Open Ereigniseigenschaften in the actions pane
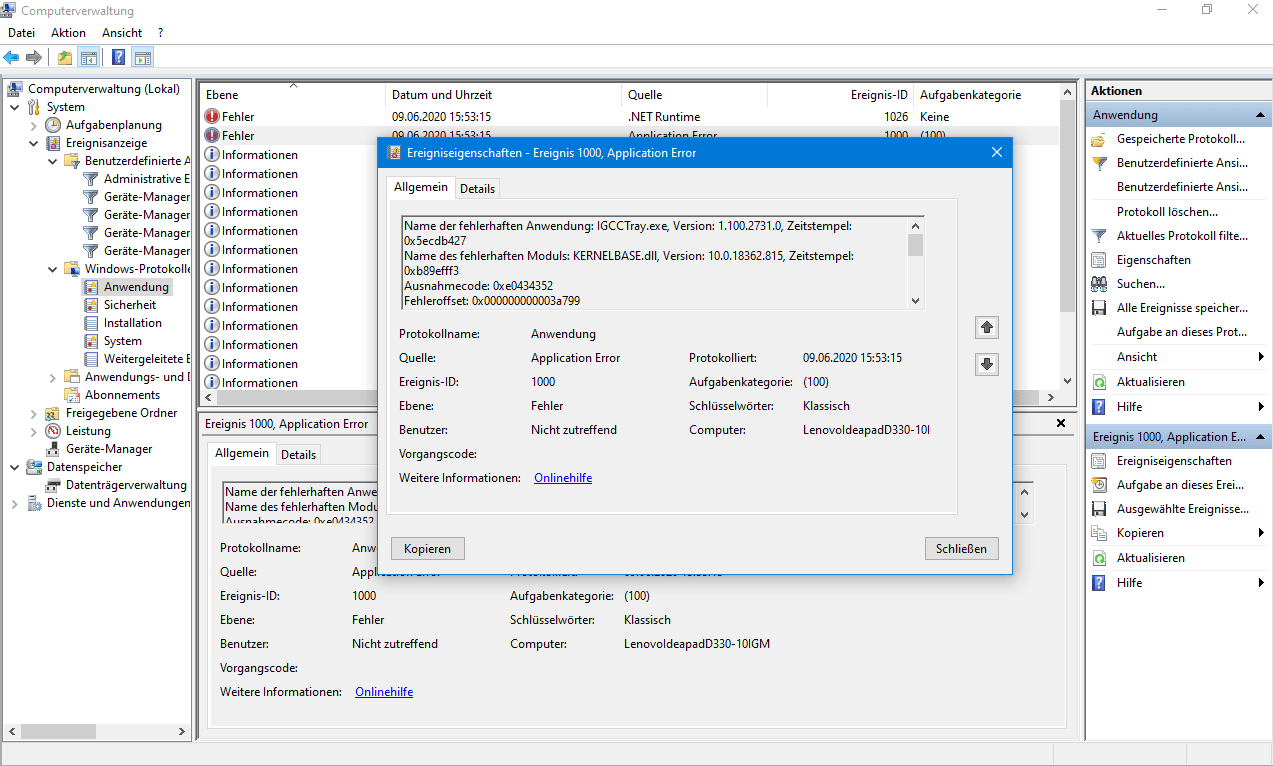 [x=1174, y=461]
